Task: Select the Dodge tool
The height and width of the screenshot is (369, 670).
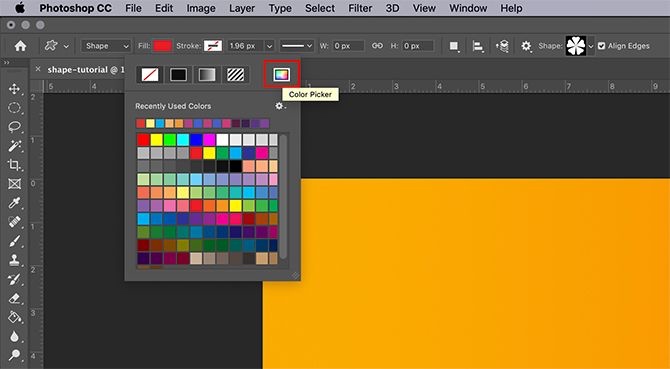Action: (x=14, y=355)
